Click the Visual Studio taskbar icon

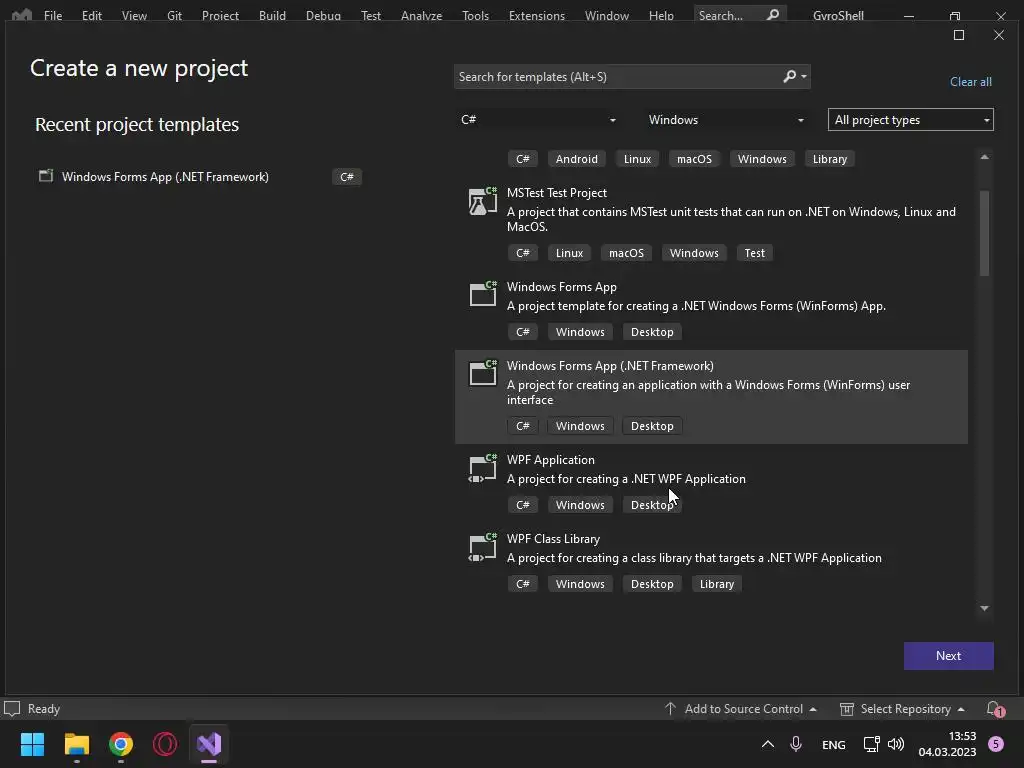click(209, 744)
